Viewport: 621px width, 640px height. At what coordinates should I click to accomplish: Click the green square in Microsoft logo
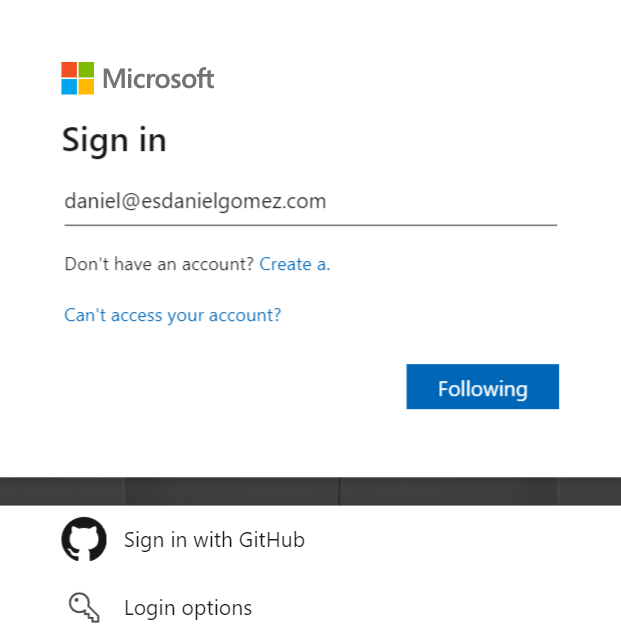pyautogui.click(x=86, y=70)
